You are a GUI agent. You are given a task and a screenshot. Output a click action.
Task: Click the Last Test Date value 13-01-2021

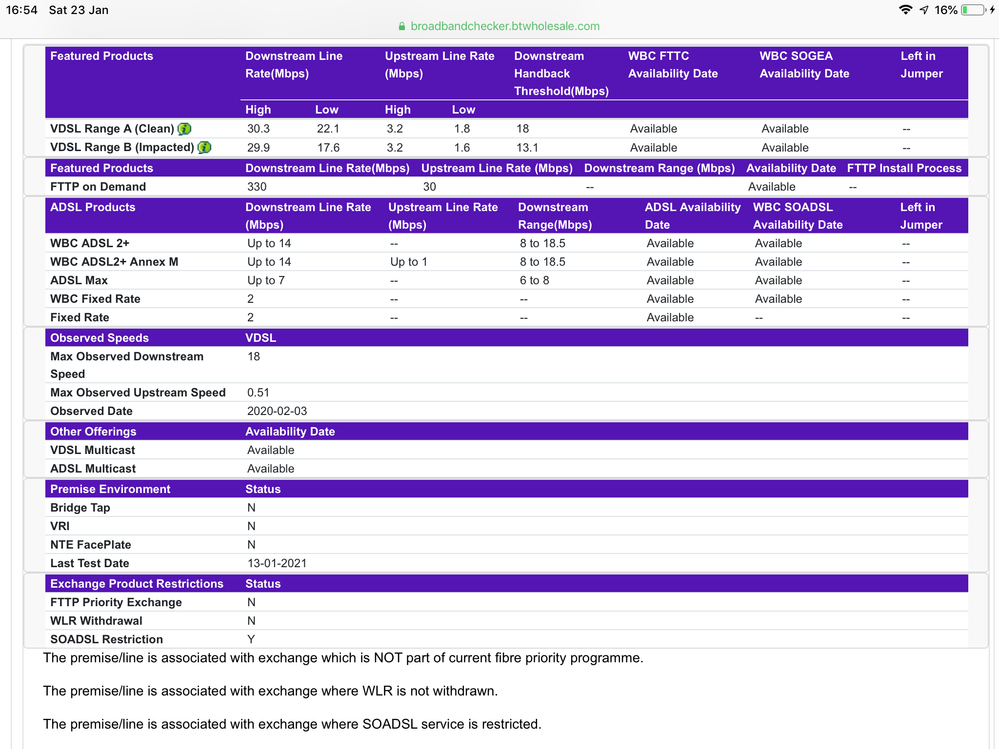click(x=277, y=563)
